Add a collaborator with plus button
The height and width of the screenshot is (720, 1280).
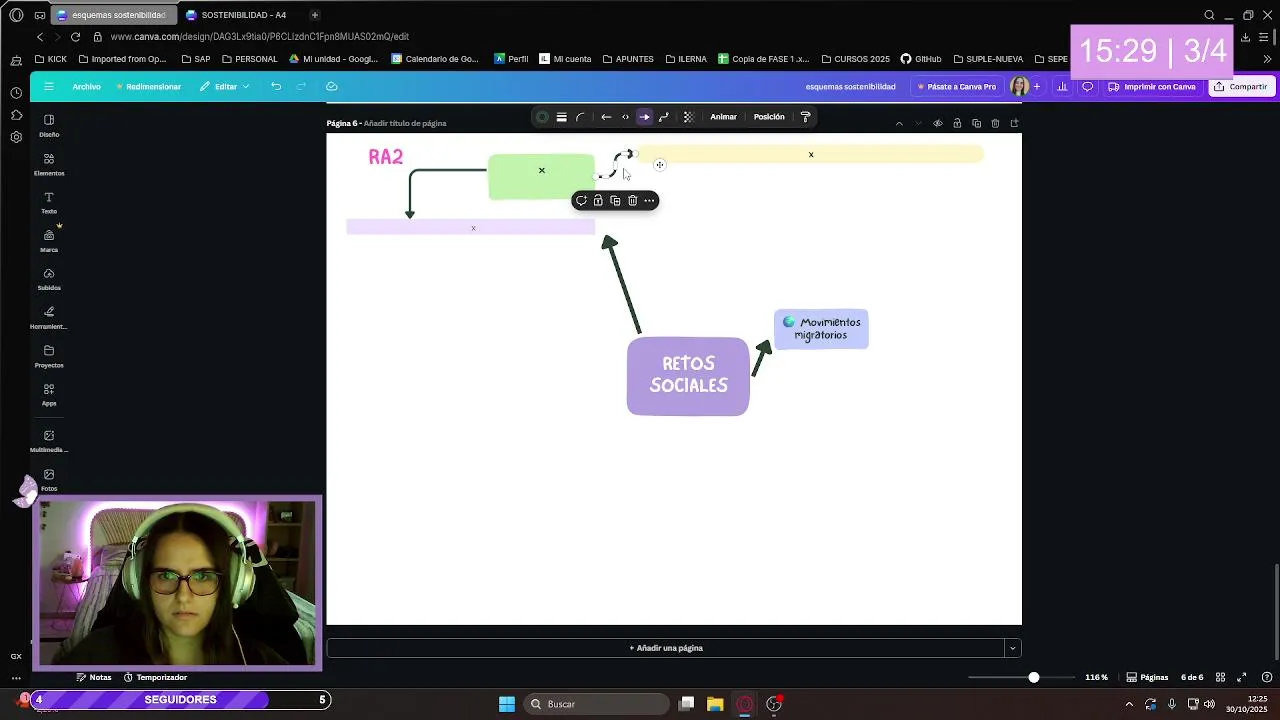coord(1036,87)
